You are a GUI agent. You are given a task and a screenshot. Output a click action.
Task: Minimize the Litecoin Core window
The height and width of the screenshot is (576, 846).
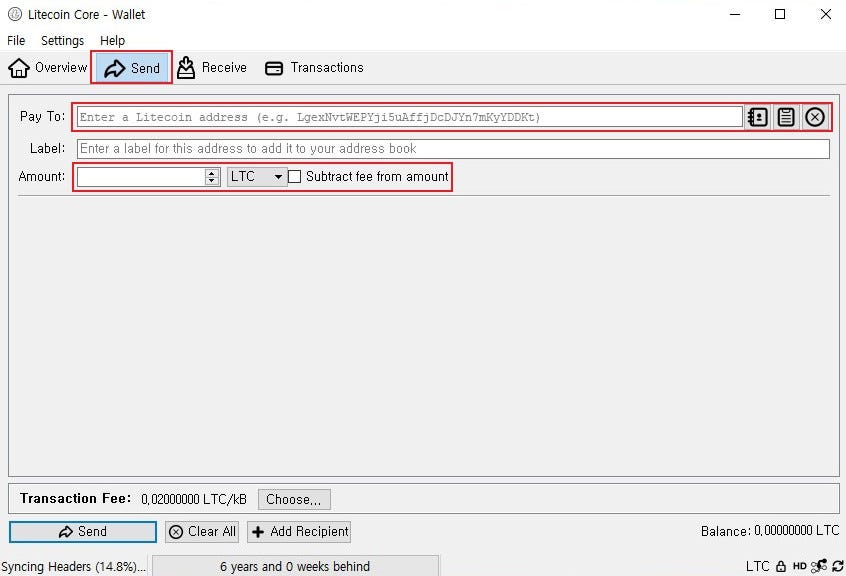[x=735, y=14]
